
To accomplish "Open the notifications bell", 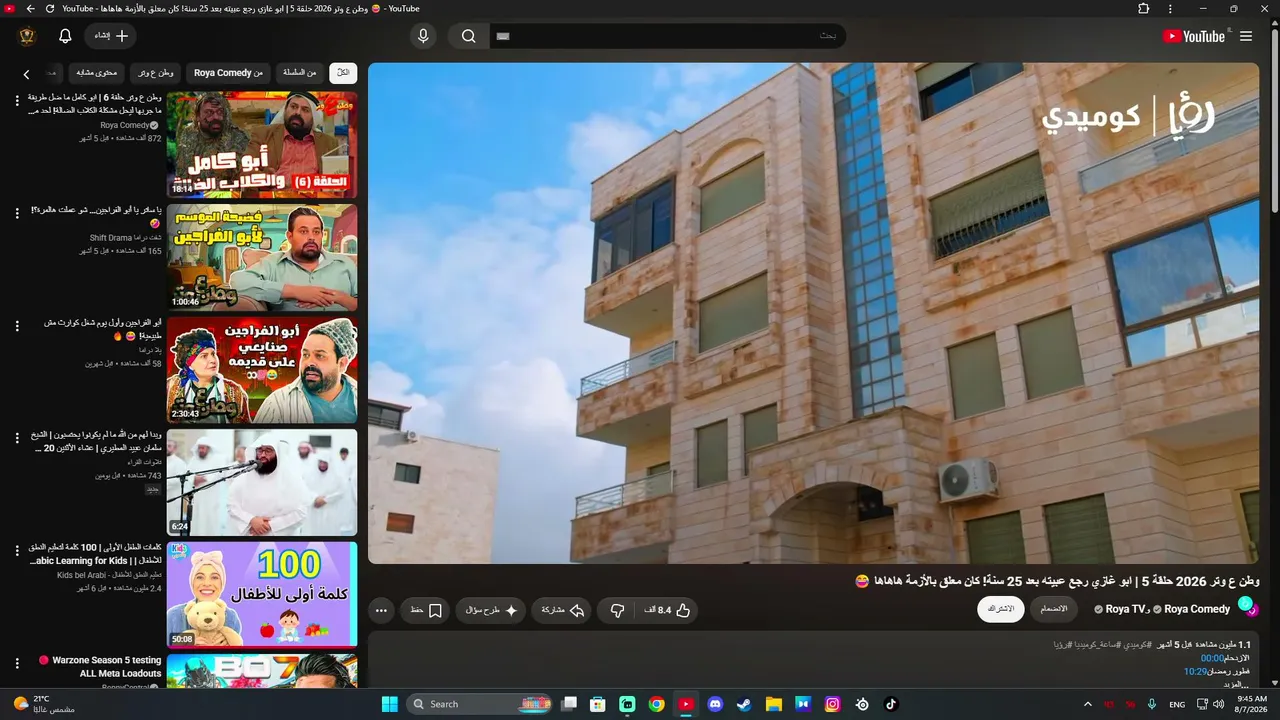I will tap(65, 36).
